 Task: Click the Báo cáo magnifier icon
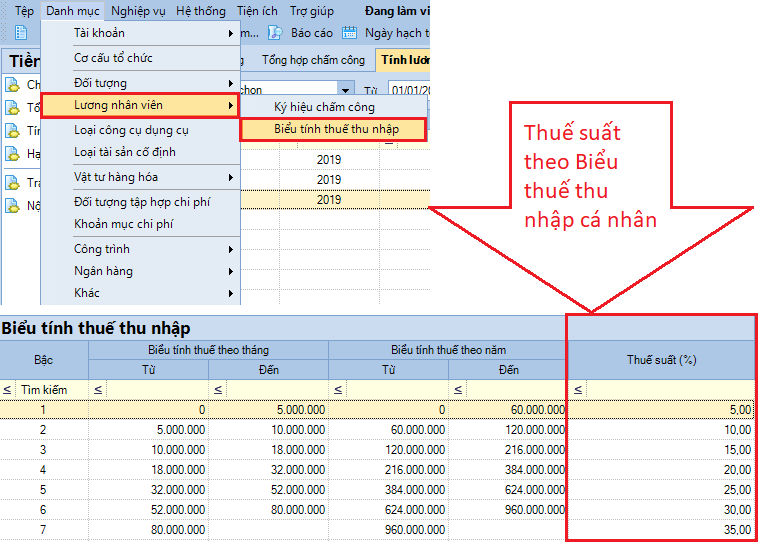pyautogui.click(x=275, y=33)
